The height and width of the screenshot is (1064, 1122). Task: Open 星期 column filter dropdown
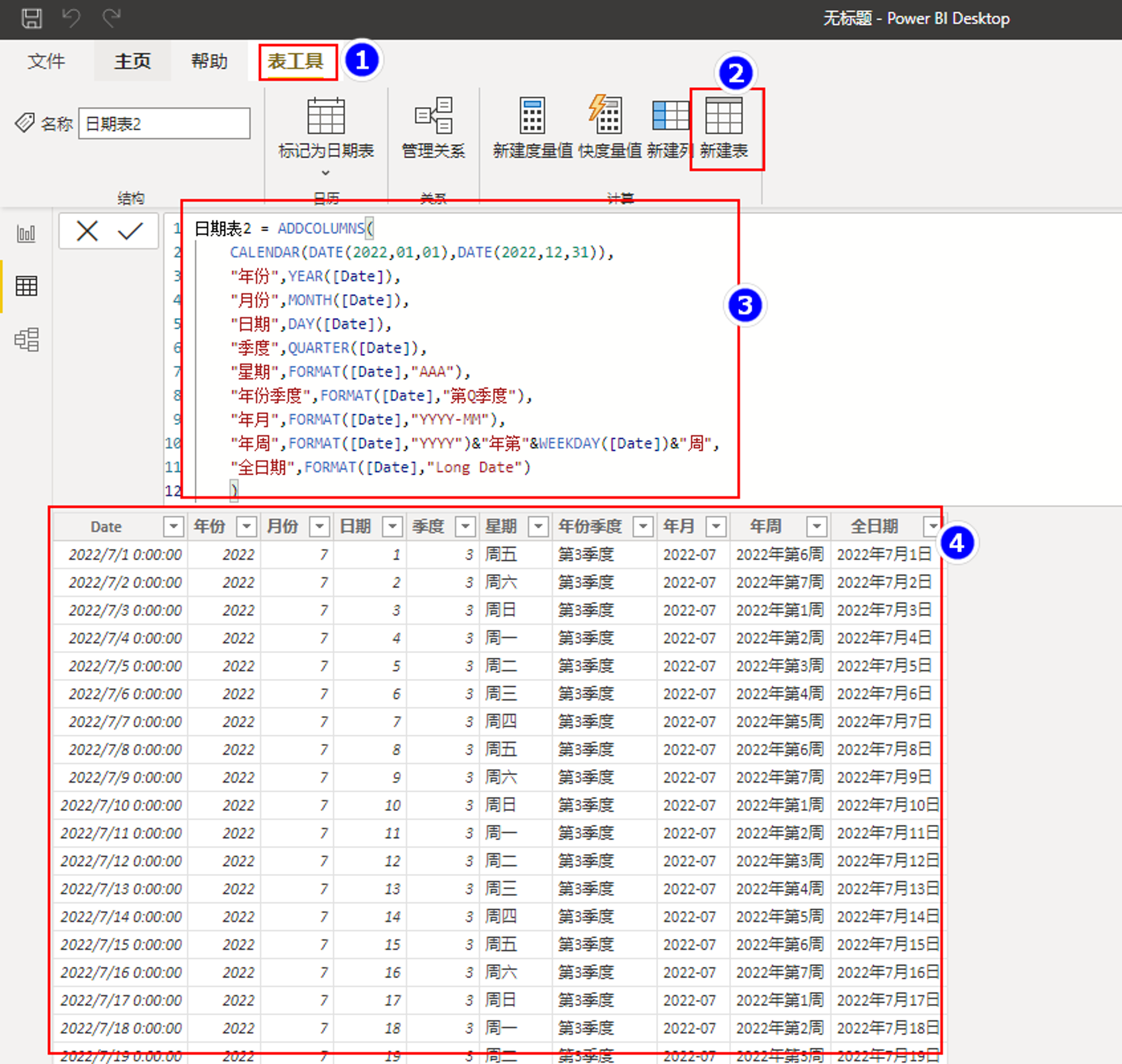tap(539, 526)
